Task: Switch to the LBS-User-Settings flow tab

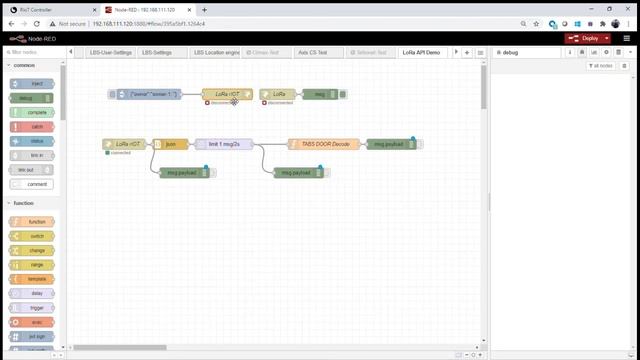Action: pyautogui.click(x=111, y=53)
